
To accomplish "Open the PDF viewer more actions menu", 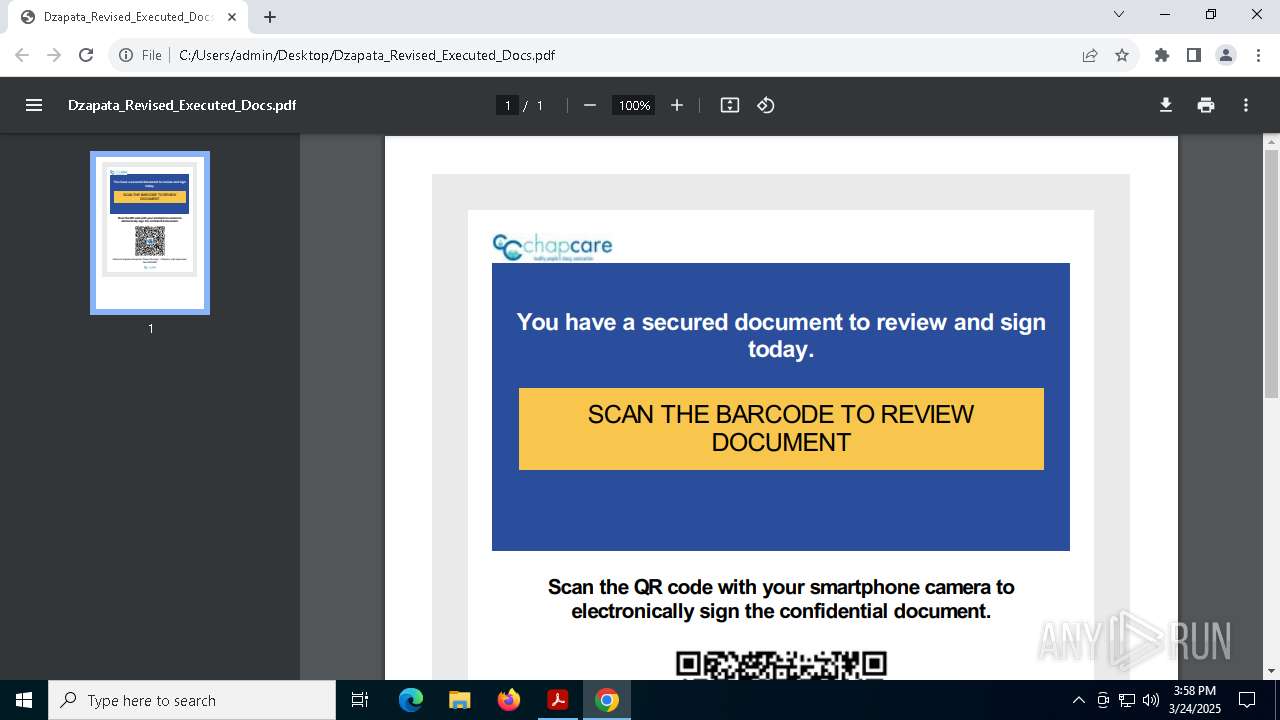I will tap(1246, 105).
